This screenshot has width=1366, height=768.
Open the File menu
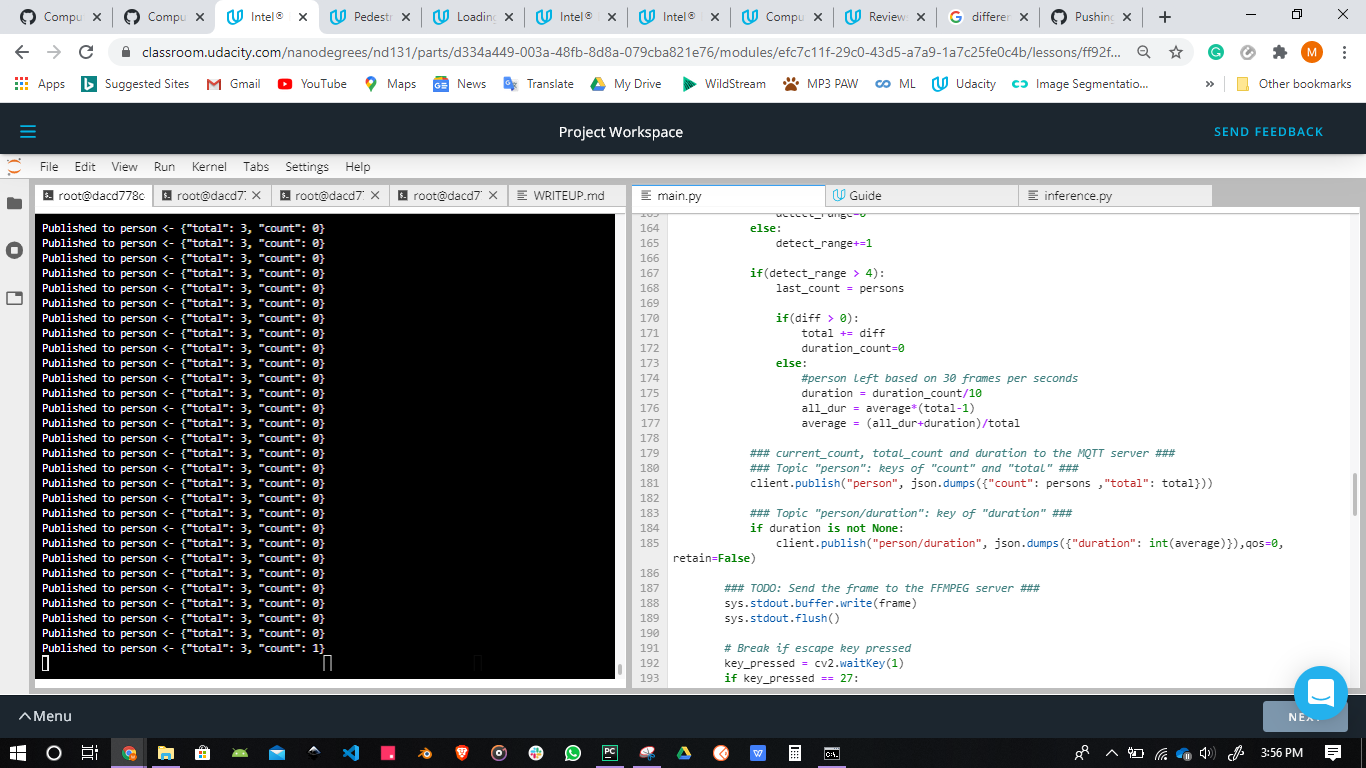pos(49,167)
